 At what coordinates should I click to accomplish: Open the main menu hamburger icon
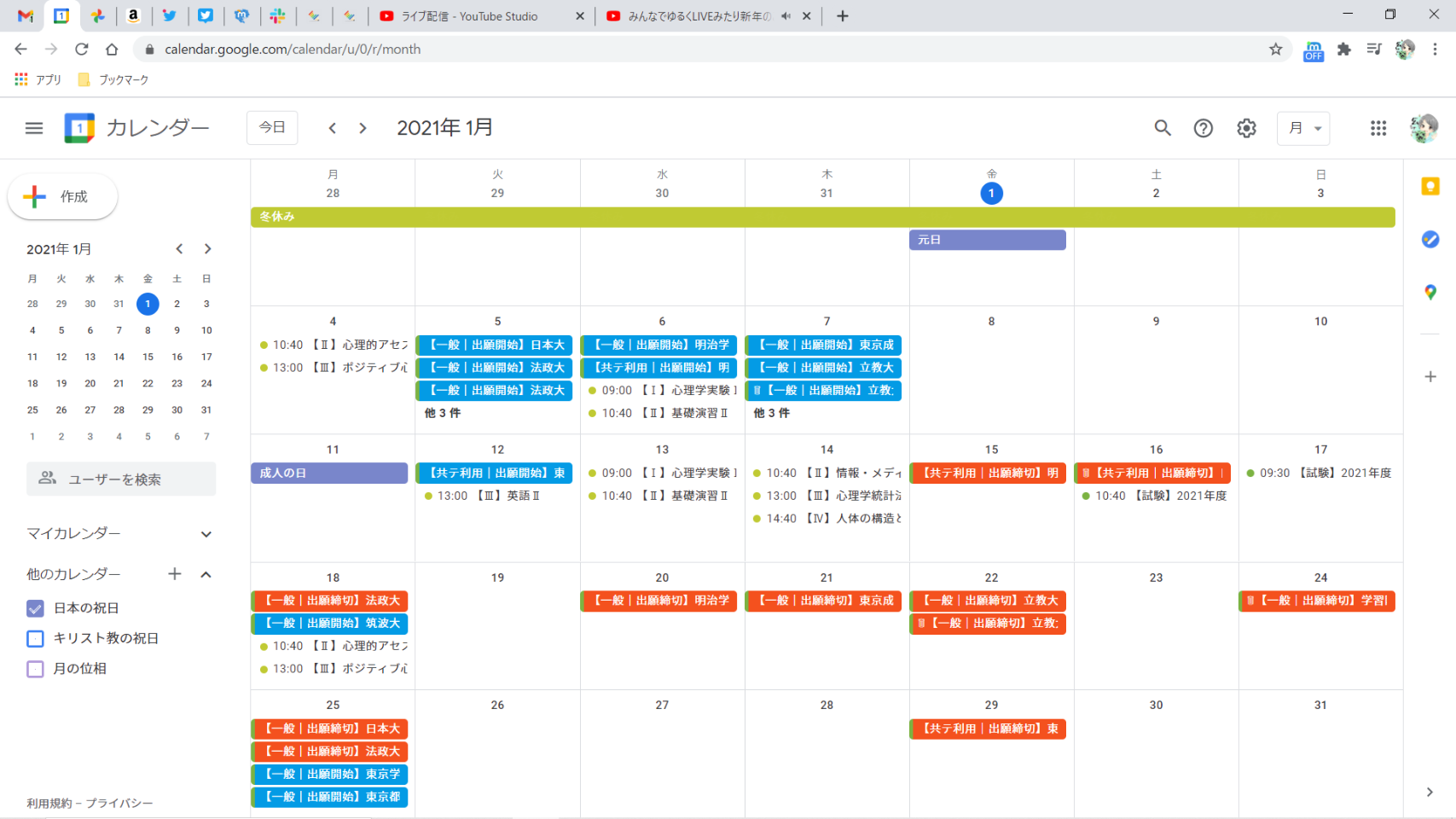click(x=34, y=128)
